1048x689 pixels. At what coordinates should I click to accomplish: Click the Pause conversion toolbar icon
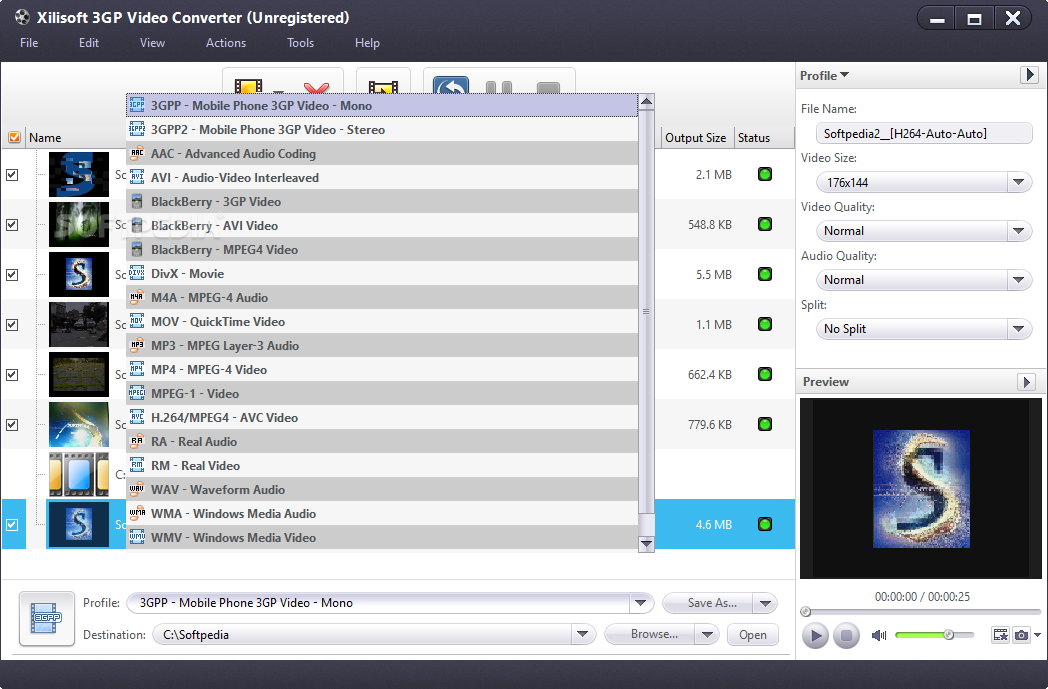499,87
